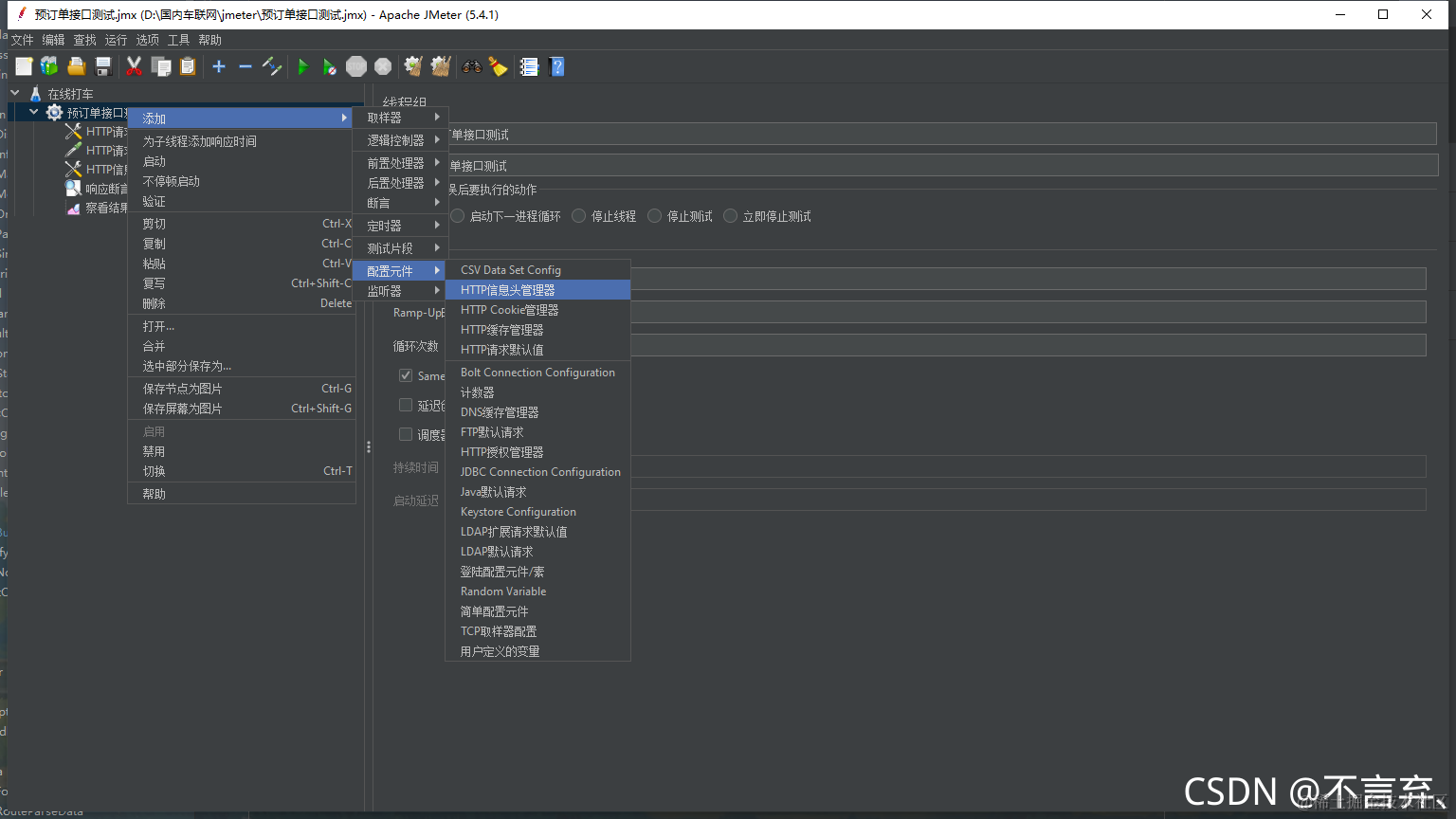This screenshot has height=819, width=1456.
Task: Choose 用户定义的变量 entry
Action: click(537, 651)
